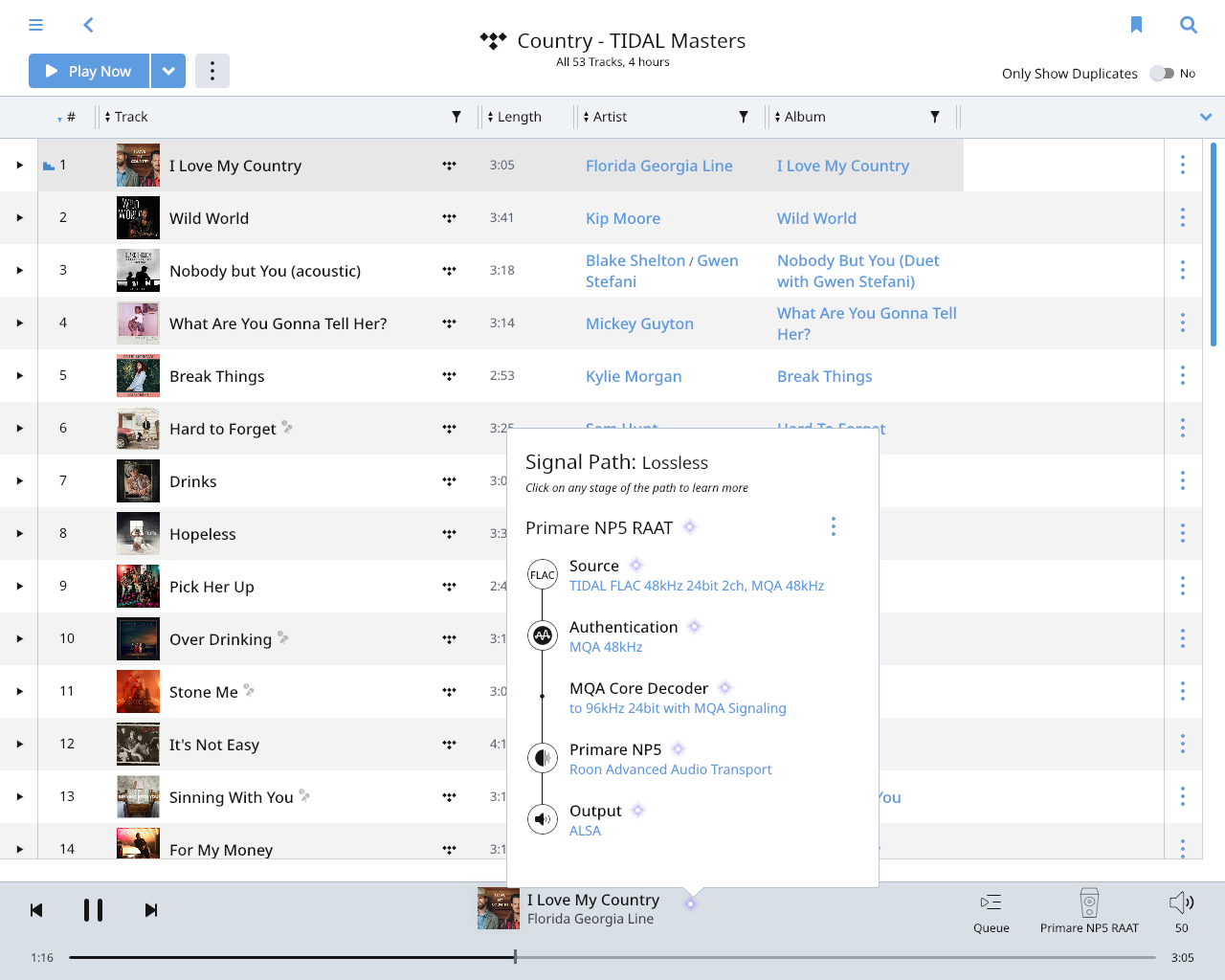Open Roon Advanced Audio Transport link
This screenshot has width=1225, height=980.
(670, 769)
